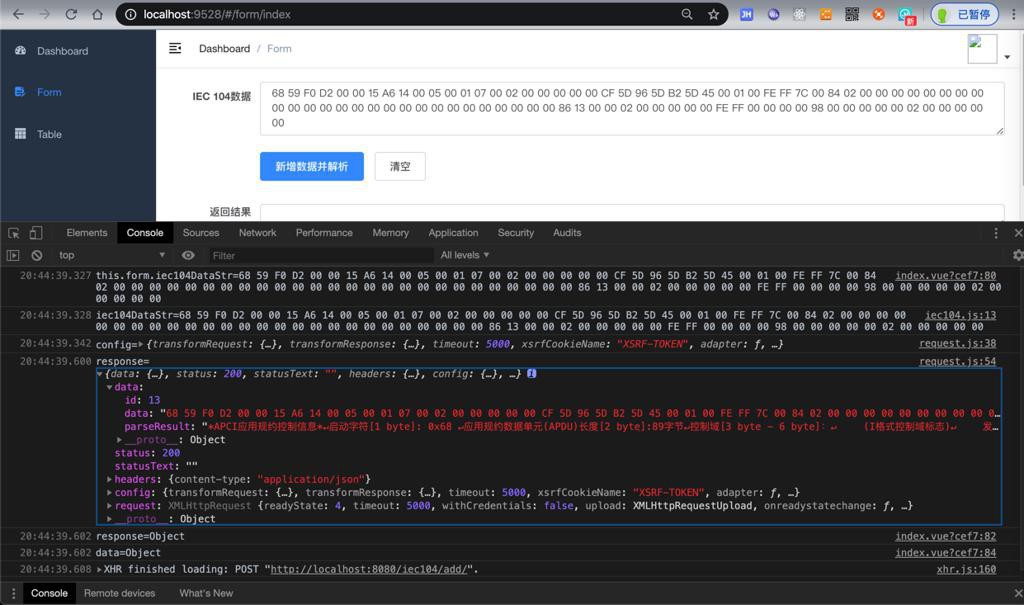Collapse the response object triangle
The height and width of the screenshot is (605, 1024).
point(99,374)
